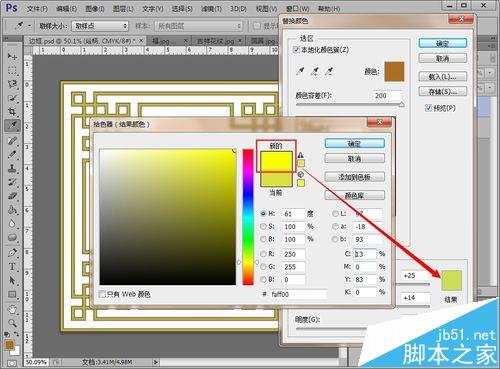
Task: Select the a channel radio button
Action: (x=335, y=226)
